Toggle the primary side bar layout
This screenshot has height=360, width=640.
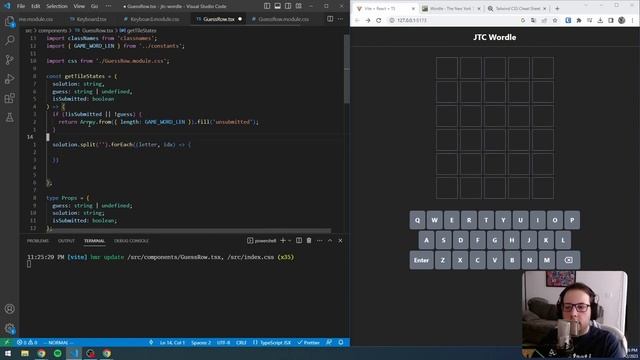(x=267, y=6)
